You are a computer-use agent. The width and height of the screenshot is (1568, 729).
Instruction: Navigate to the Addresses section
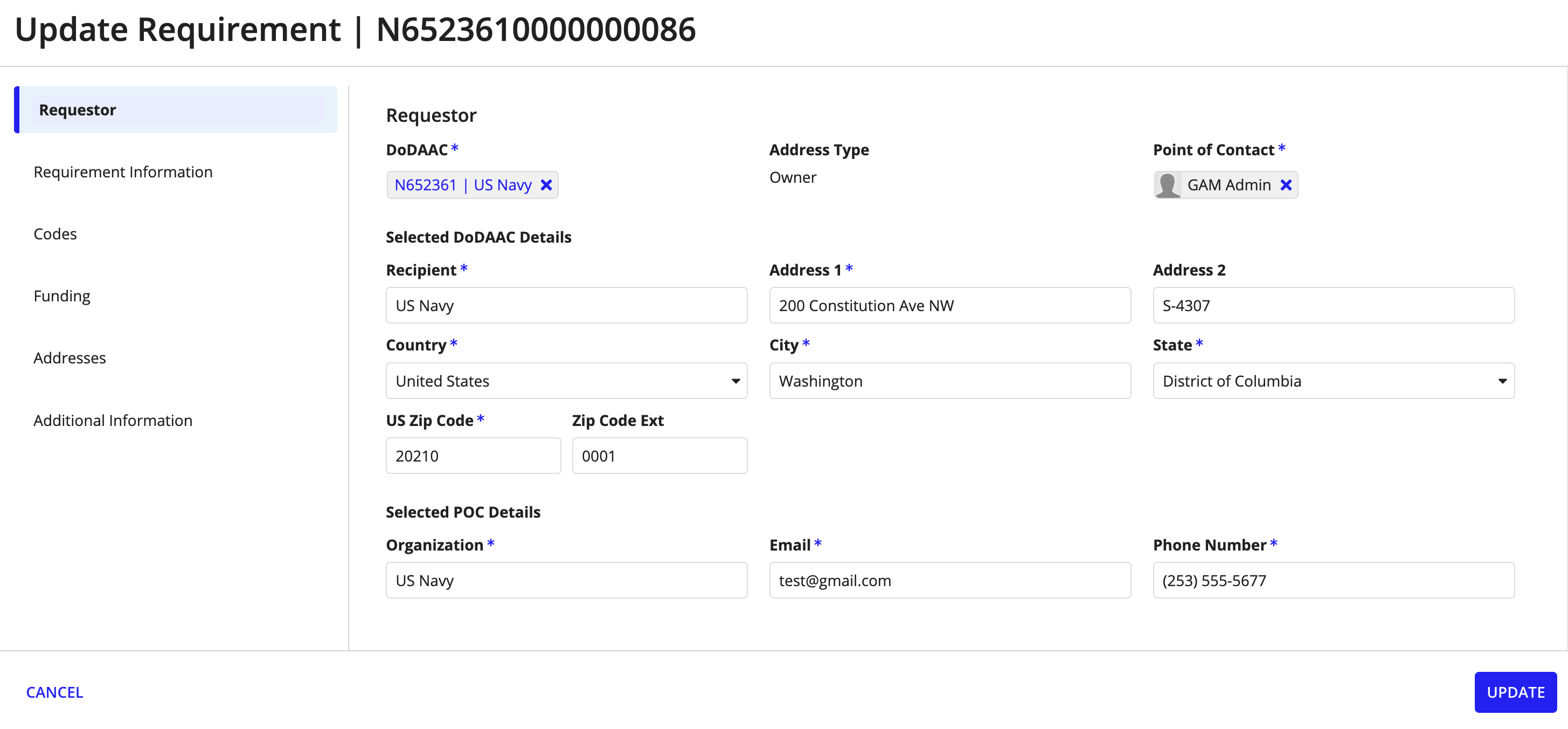coord(70,358)
